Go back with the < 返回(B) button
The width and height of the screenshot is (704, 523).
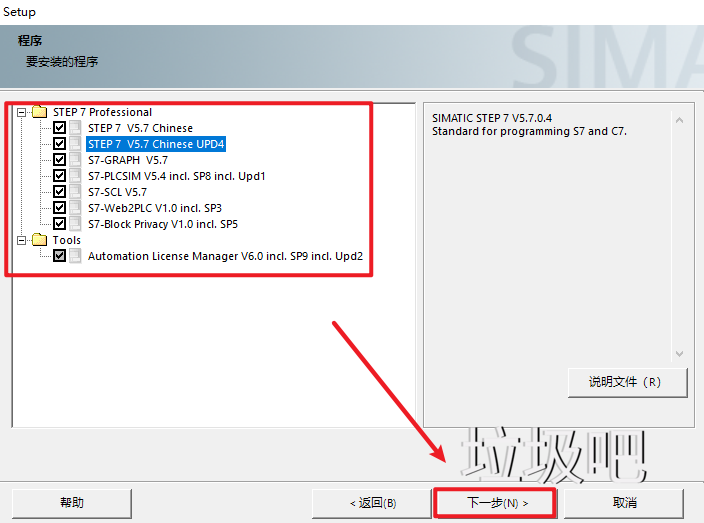click(x=372, y=502)
